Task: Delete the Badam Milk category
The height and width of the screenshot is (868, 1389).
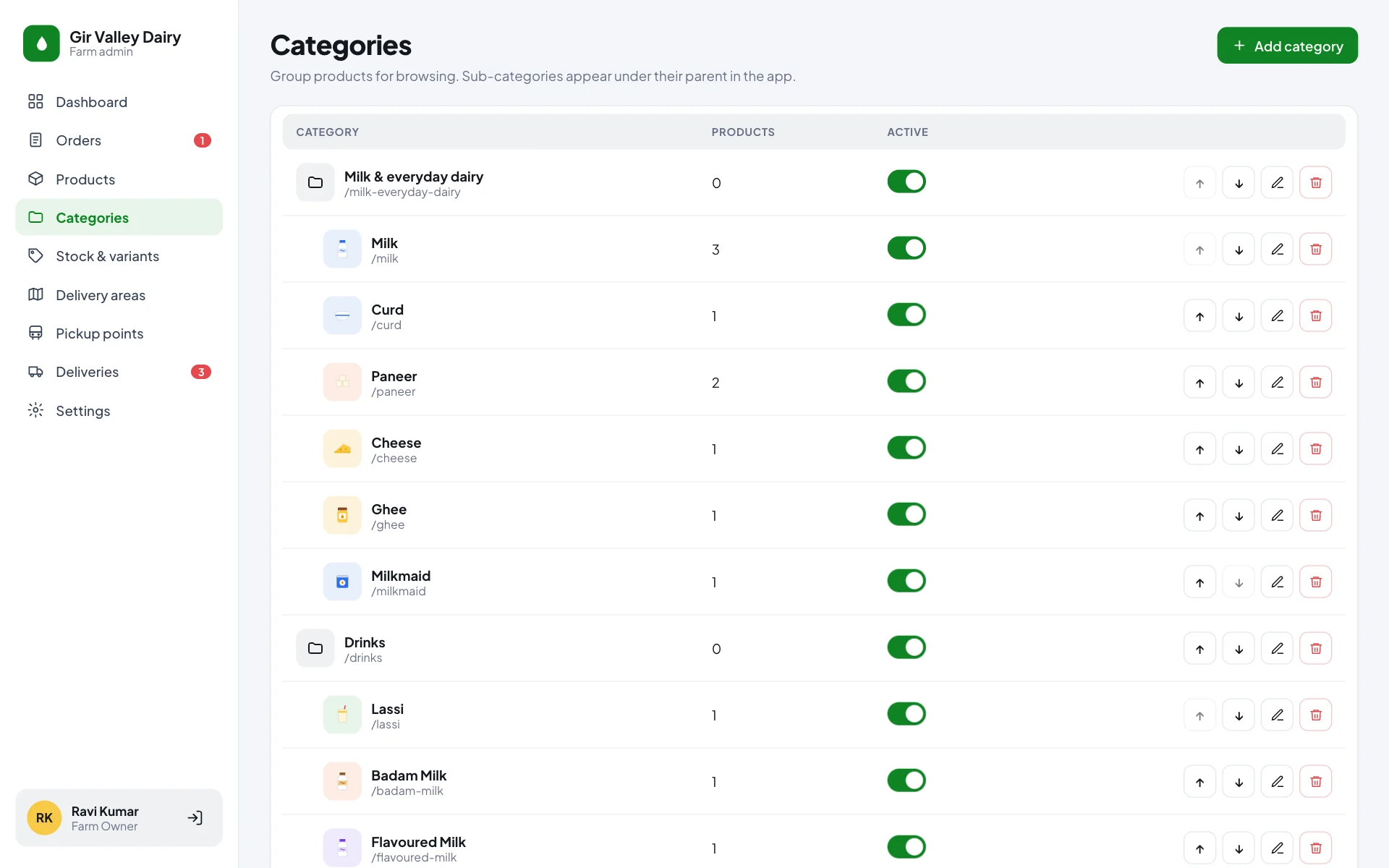Action: point(1315,782)
